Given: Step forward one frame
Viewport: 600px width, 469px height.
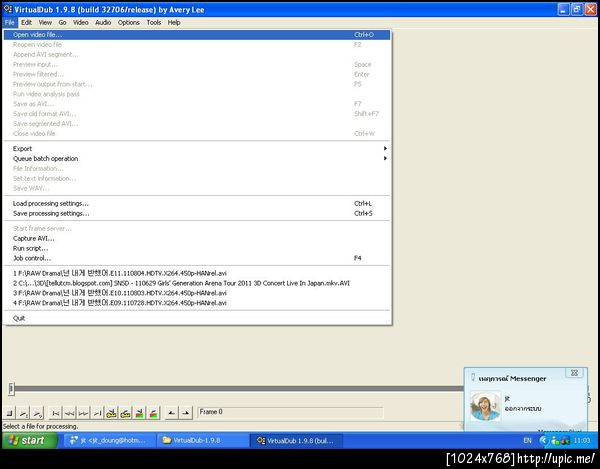Looking at the screenshot, I should (83, 413).
